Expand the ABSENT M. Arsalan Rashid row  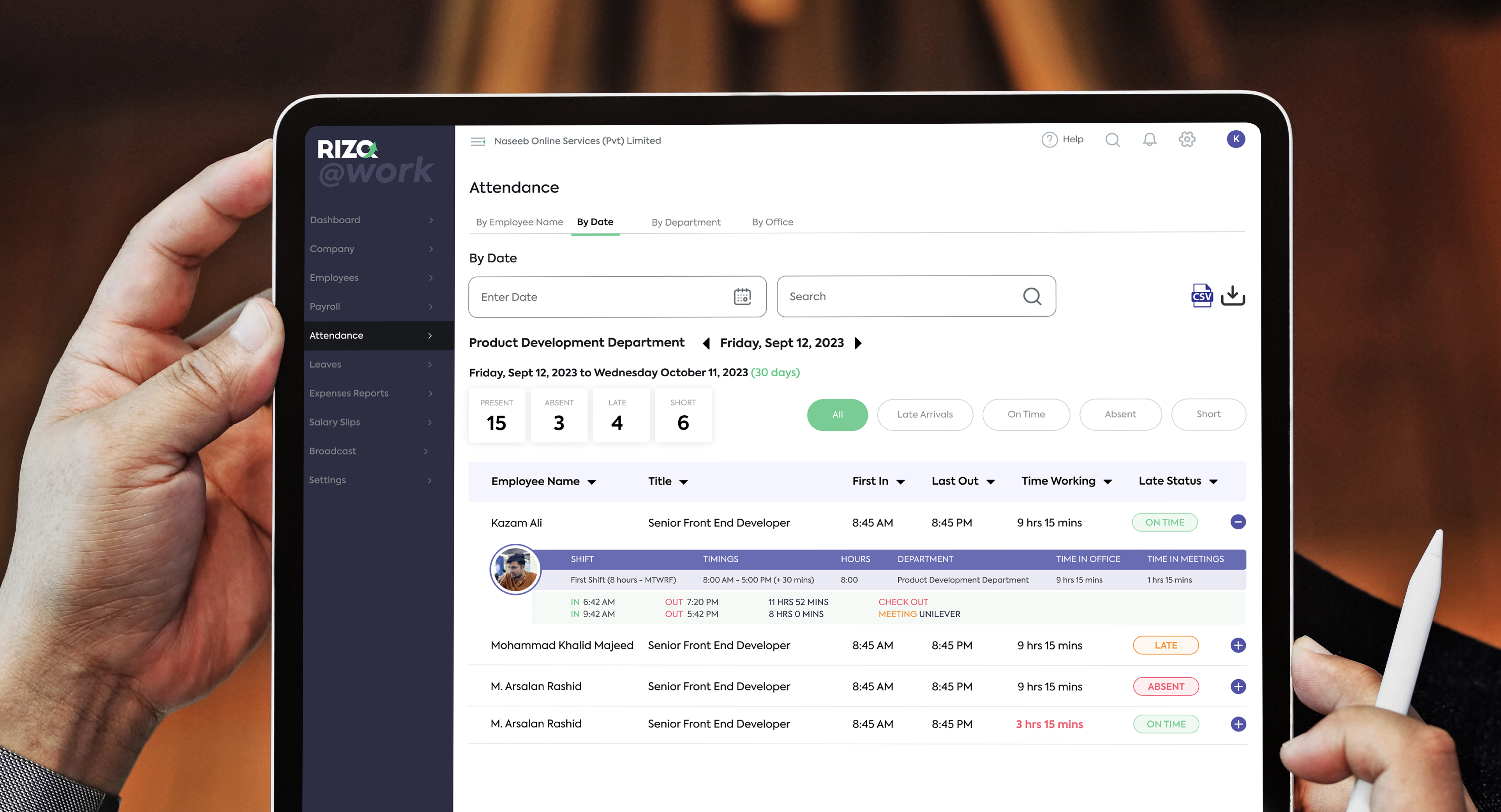point(1238,686)
